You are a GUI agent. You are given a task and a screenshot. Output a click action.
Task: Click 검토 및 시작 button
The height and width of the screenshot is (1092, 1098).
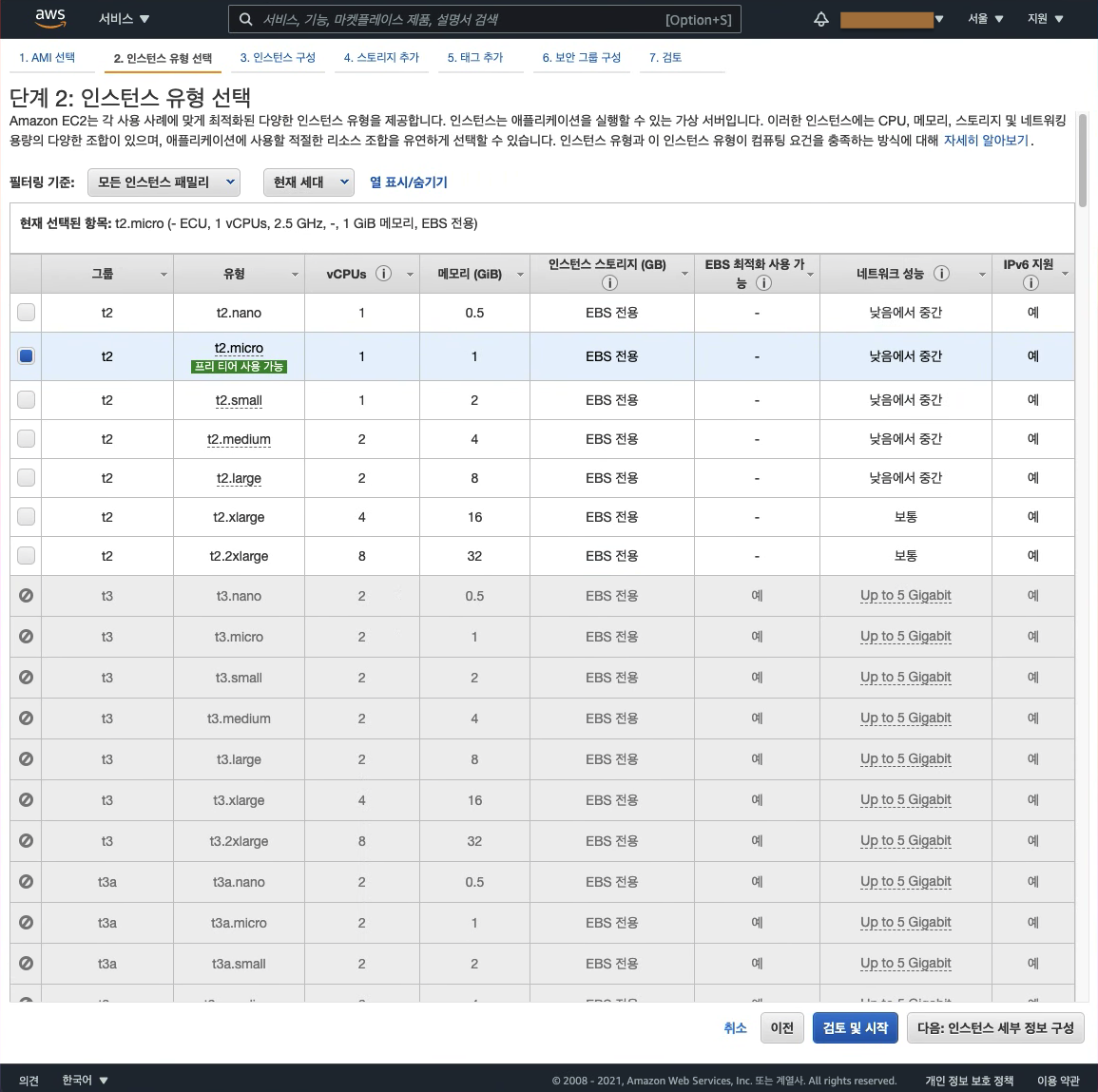855,1027
